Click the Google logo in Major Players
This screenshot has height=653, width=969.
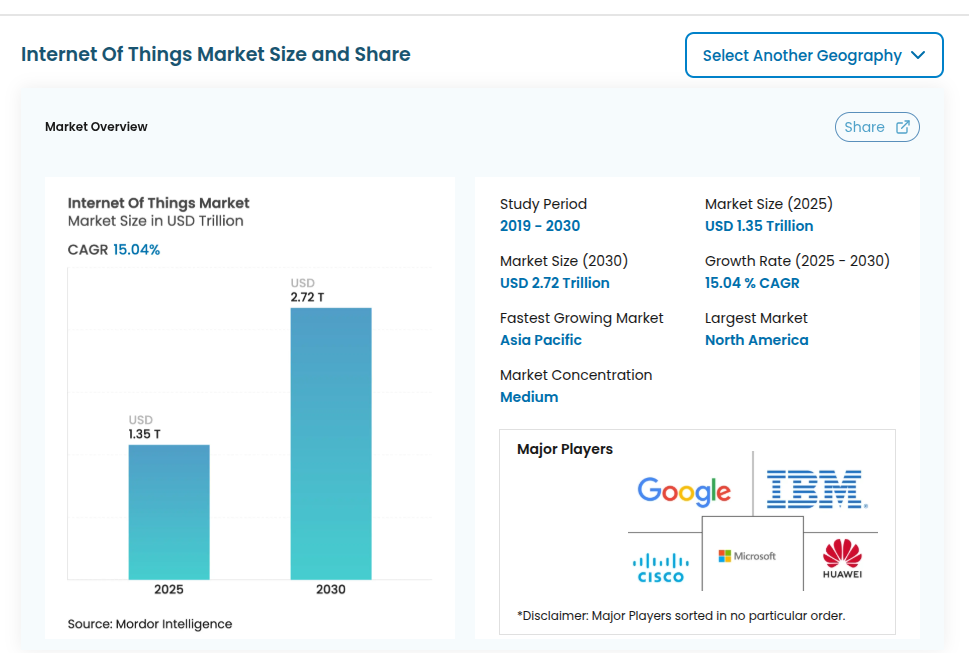pyautogui.click(x=684, y=491)
